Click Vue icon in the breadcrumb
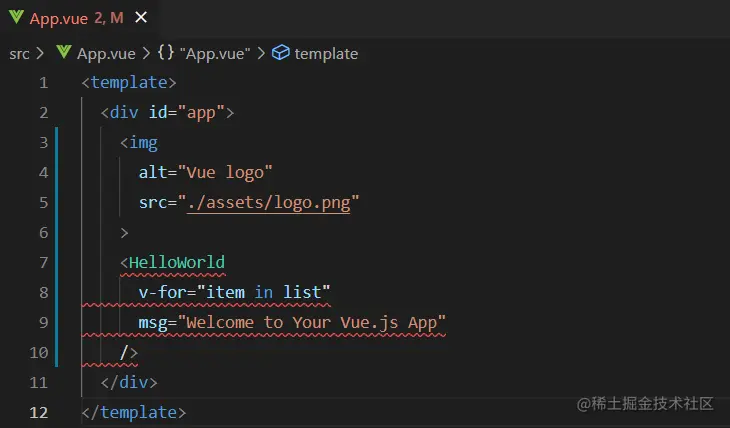730x428 pixels. click(x=64, y=52)
